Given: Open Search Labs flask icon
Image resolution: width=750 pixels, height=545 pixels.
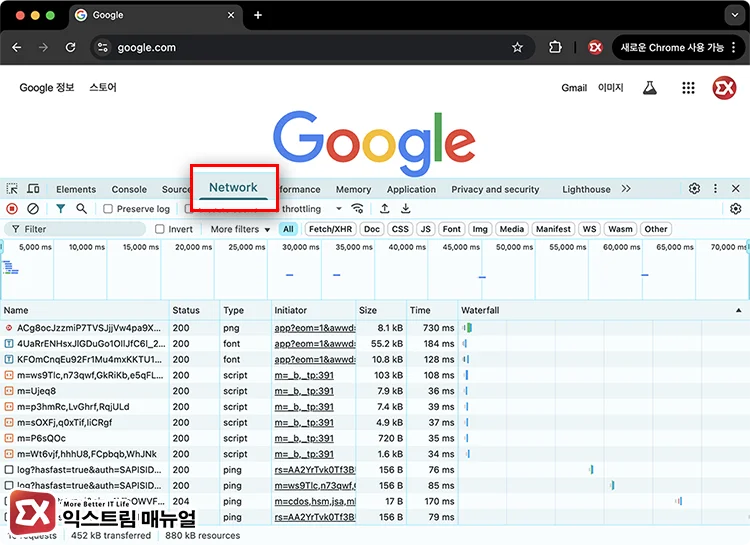Looking at the screenshot, I should click(x=650, y=88).
